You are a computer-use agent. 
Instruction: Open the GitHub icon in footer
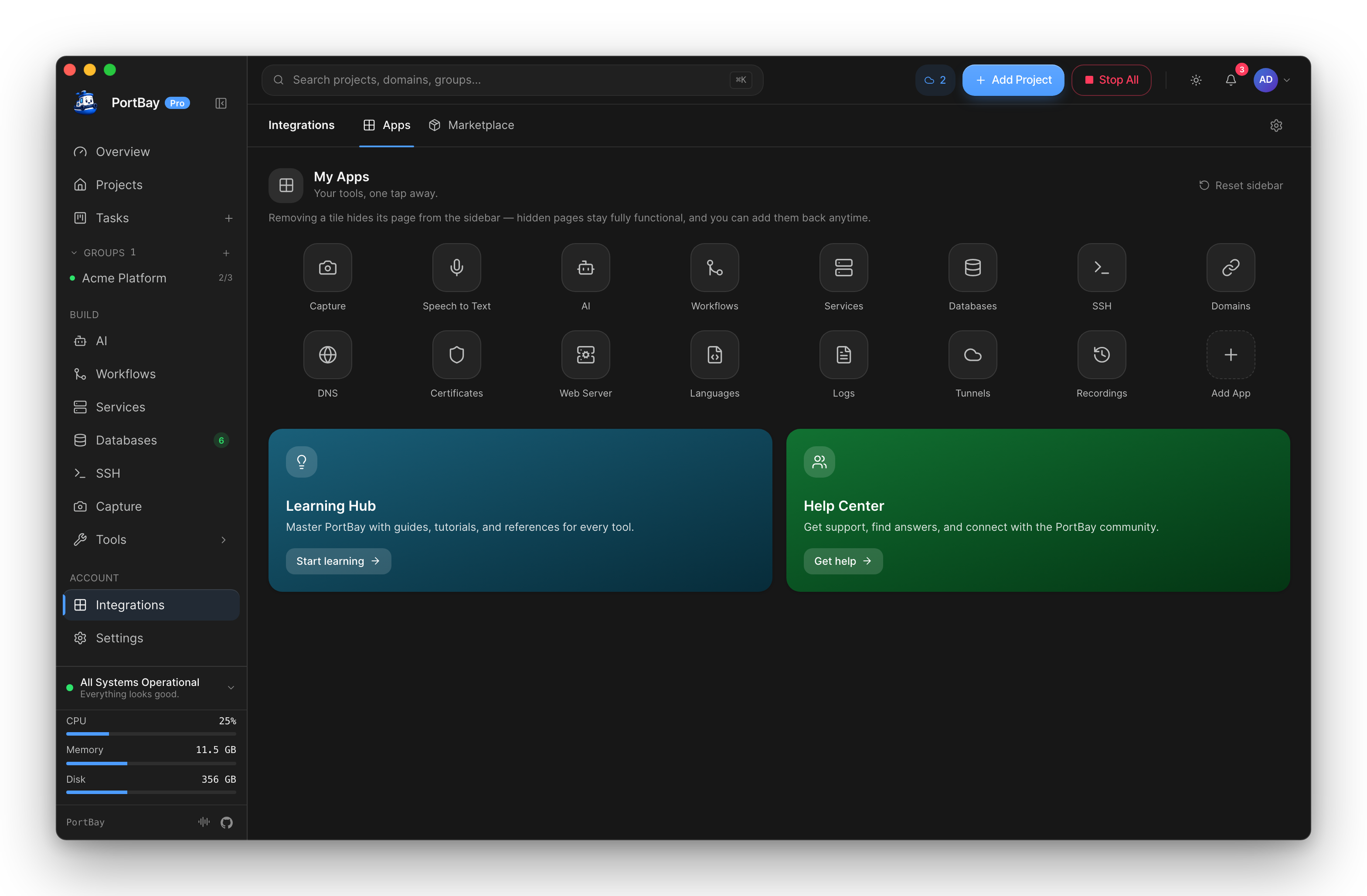pyautogui.click(x=226, y=822)
